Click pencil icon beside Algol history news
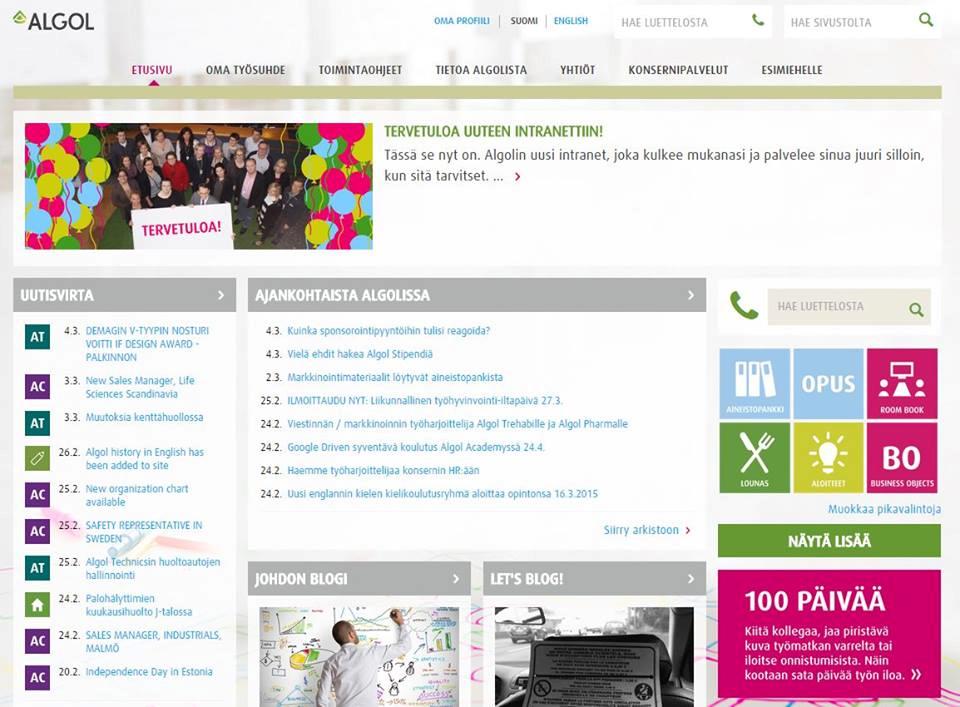 pyautogui.click(x=37, y=458)
